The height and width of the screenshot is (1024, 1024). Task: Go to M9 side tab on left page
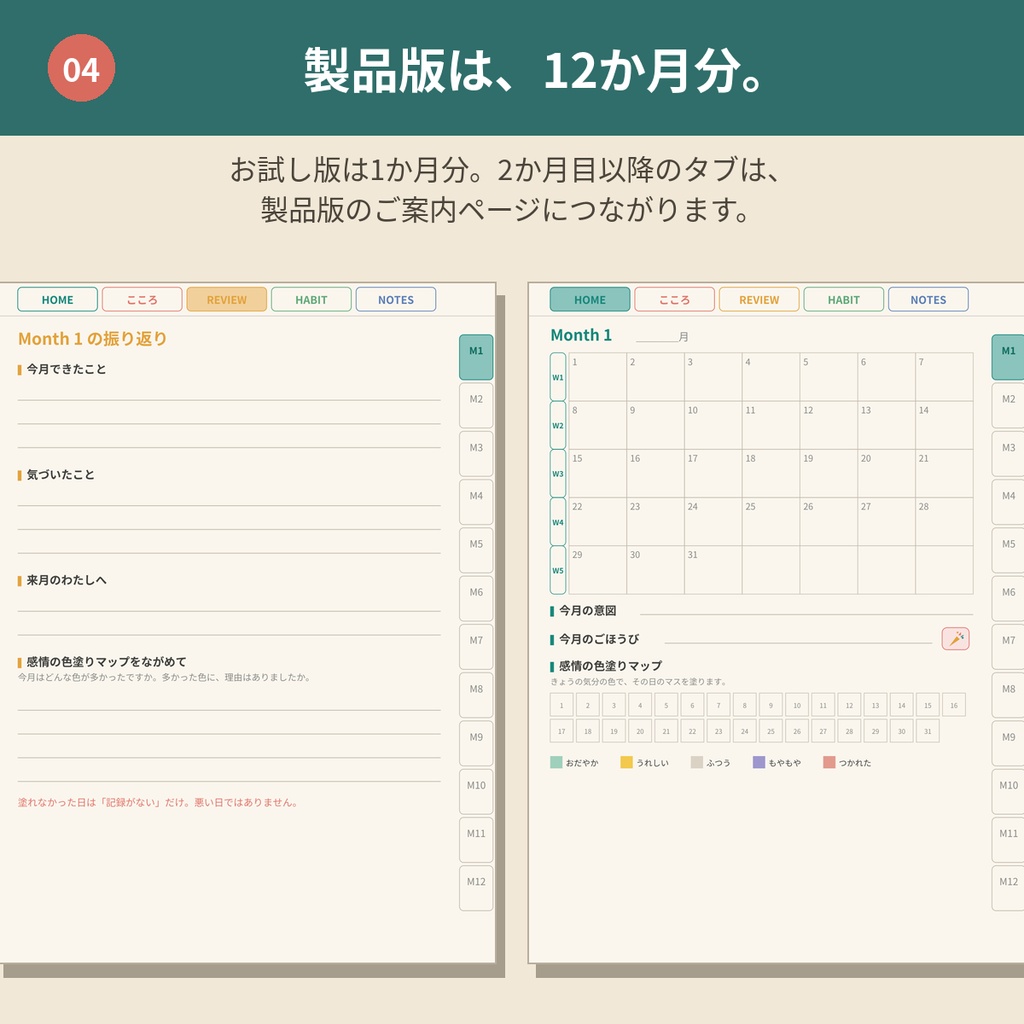476,743
